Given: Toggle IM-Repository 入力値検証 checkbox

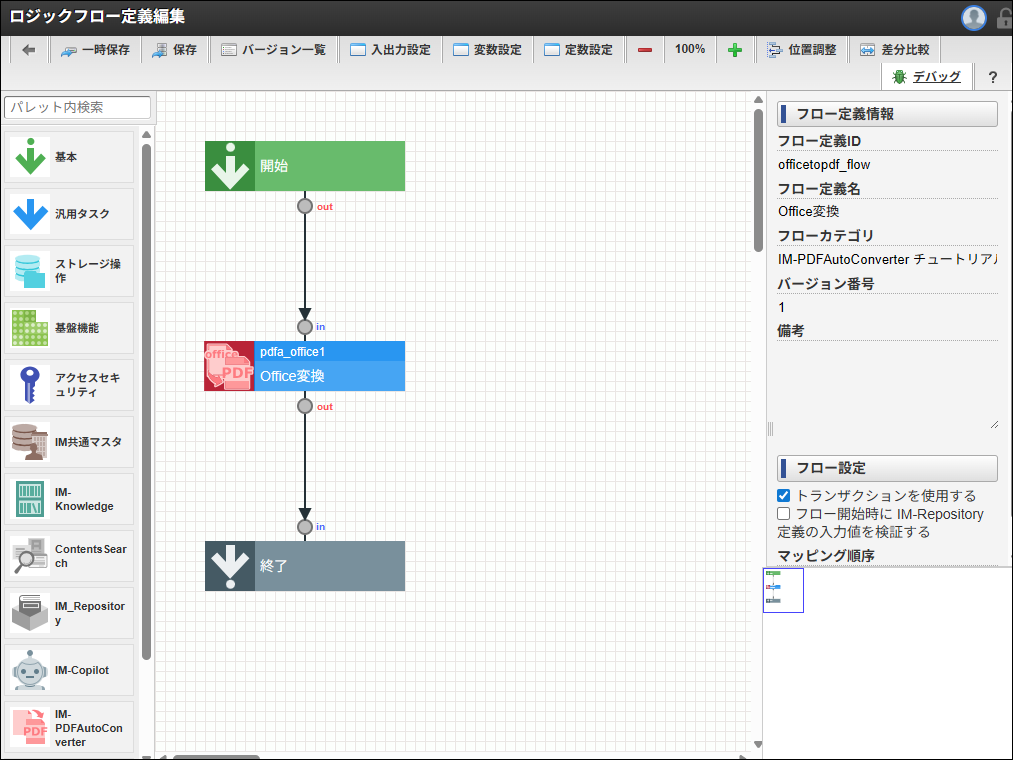Looking at the screenshot, I should pyautogui.click(x=784, y=514).
